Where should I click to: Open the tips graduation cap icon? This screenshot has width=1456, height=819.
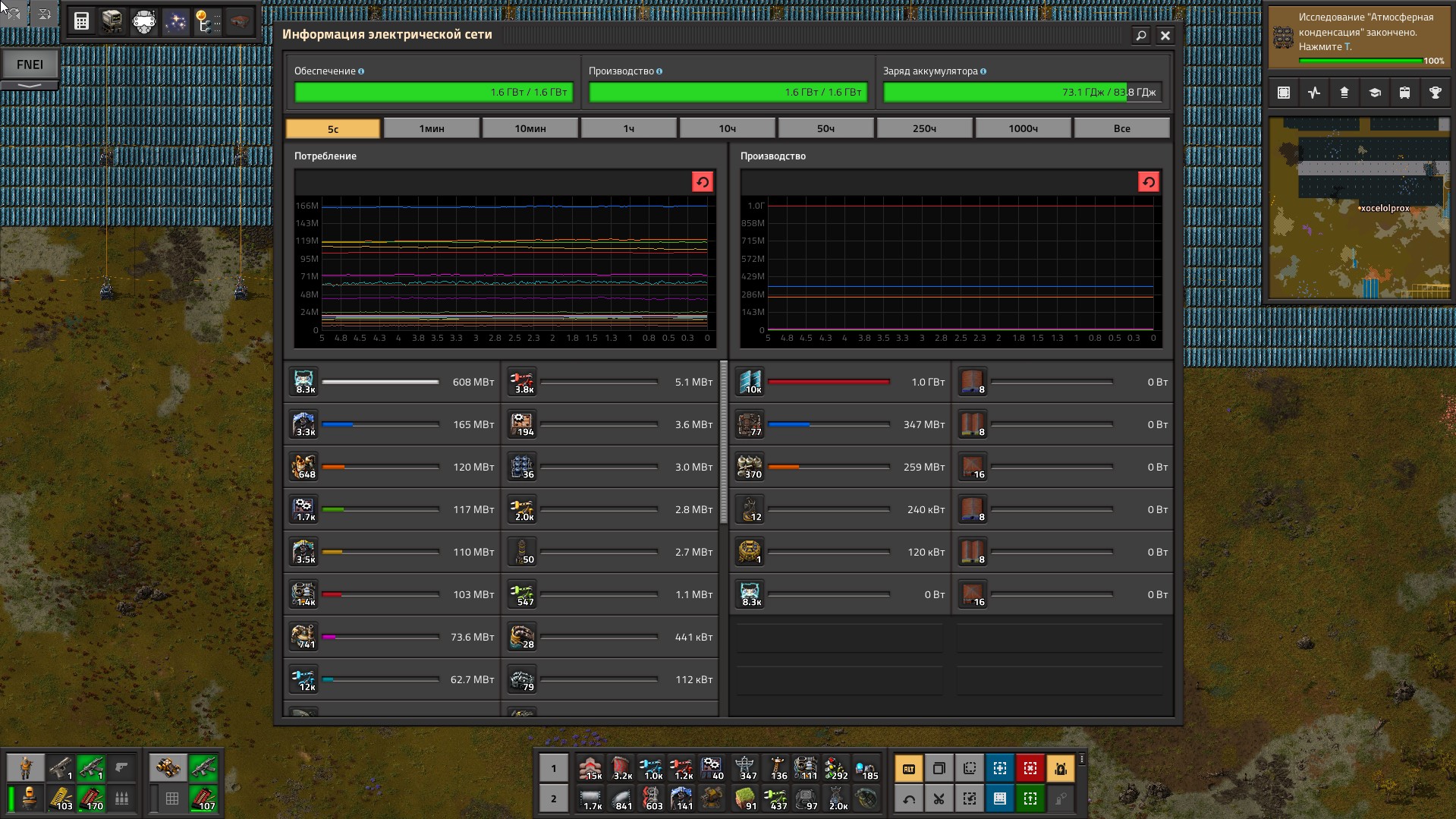pos(1375,93)
